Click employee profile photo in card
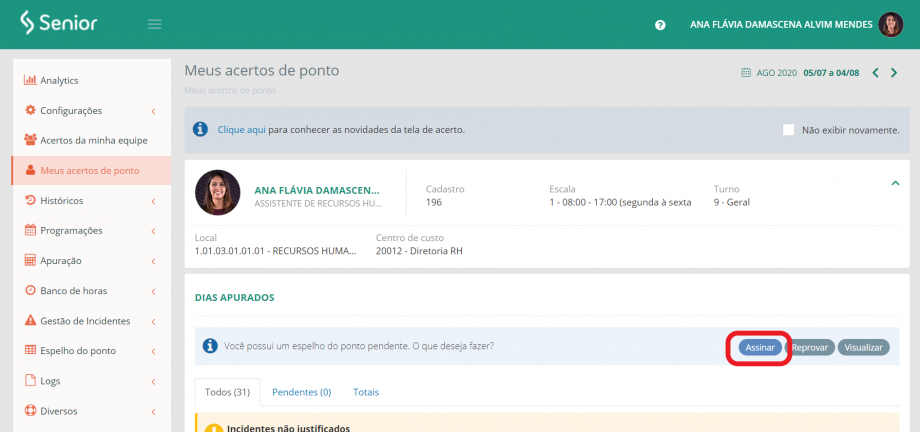 point(217,193)
